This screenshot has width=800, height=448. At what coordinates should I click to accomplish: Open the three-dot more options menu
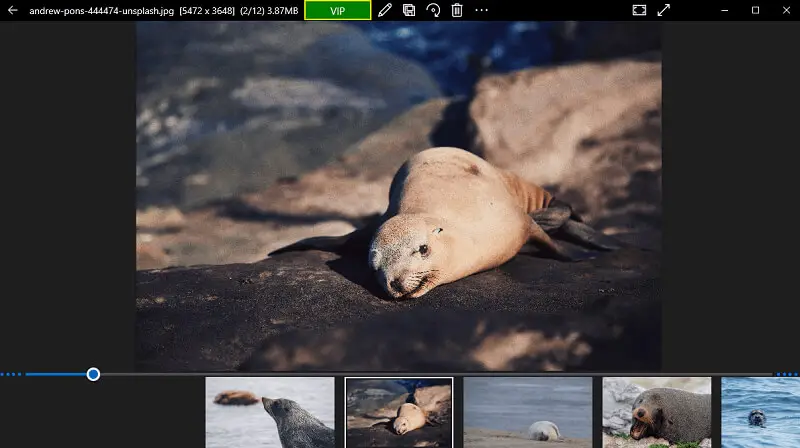(482, 10)
